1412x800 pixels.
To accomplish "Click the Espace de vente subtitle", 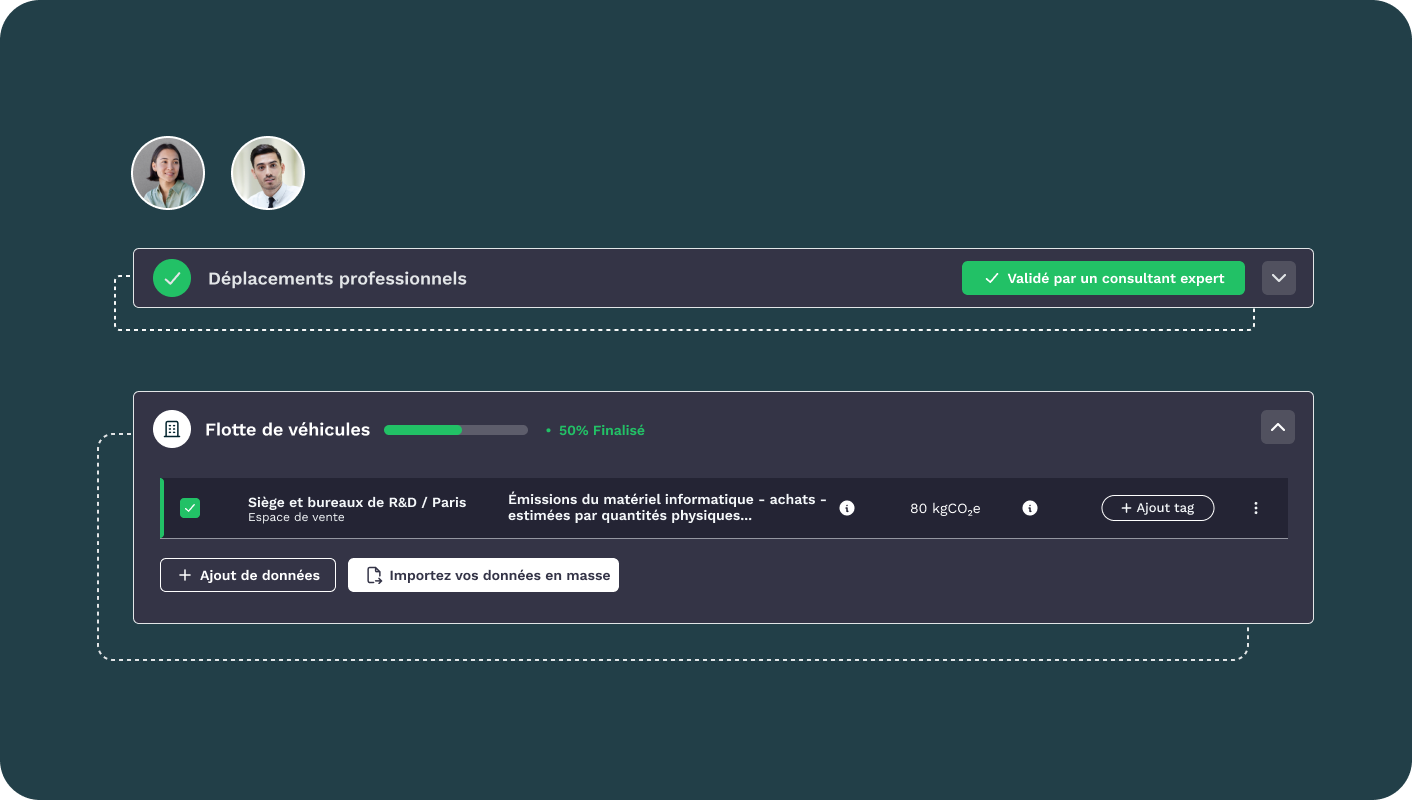I will point(296,517).
